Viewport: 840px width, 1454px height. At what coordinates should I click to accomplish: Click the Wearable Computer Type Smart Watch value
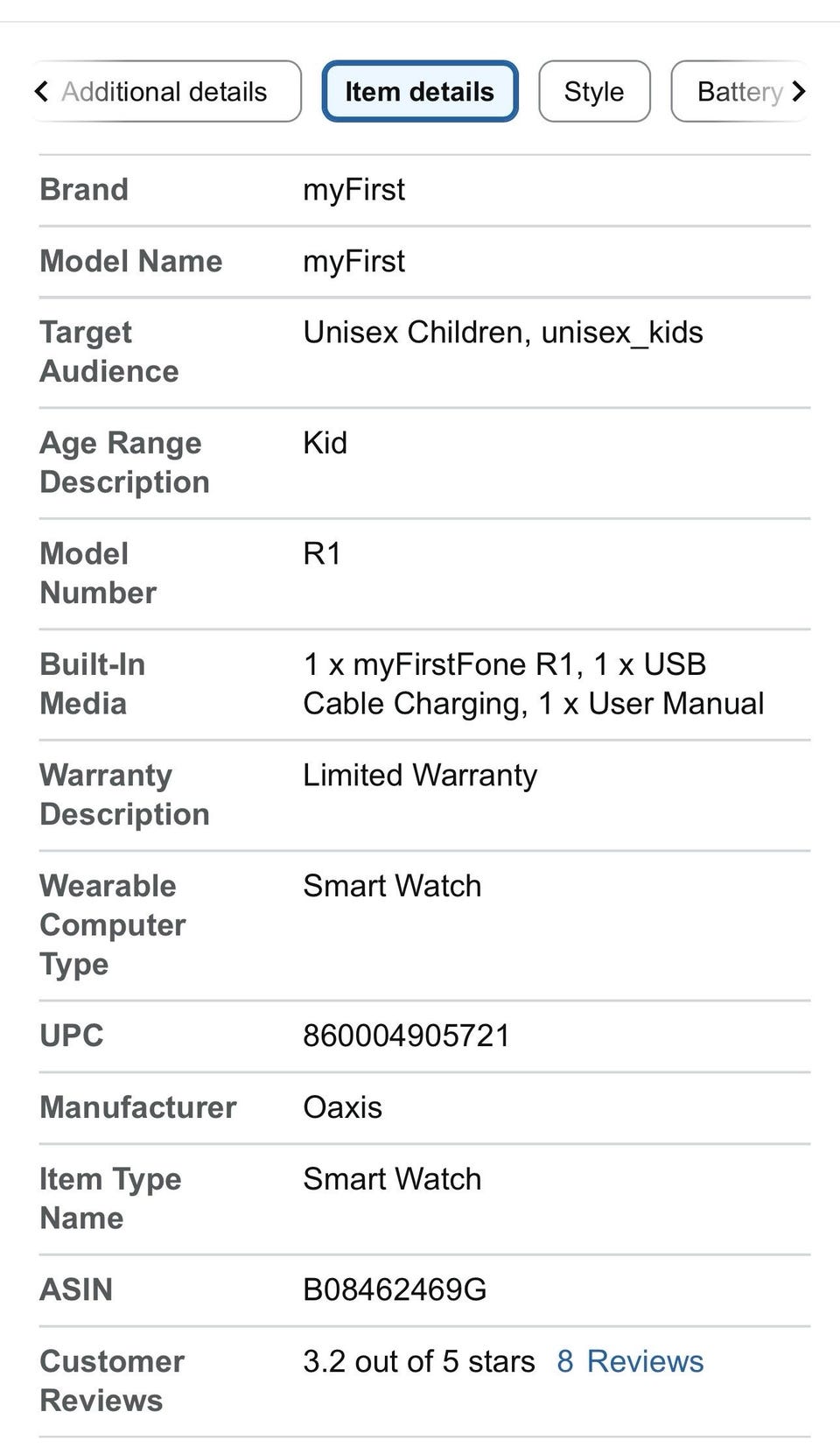coord(392,886)
